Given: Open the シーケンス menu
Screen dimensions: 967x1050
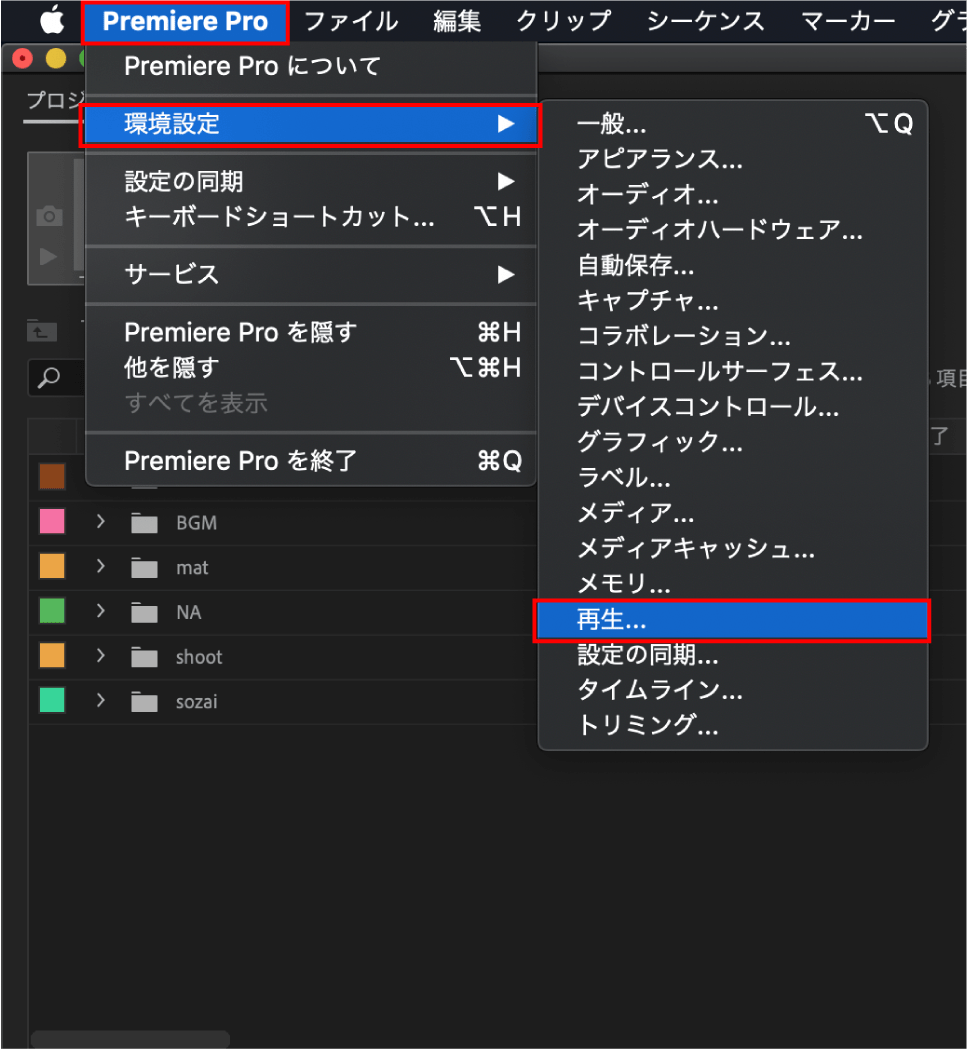Looking at the screenshot, I should click(x=705, y=21).
